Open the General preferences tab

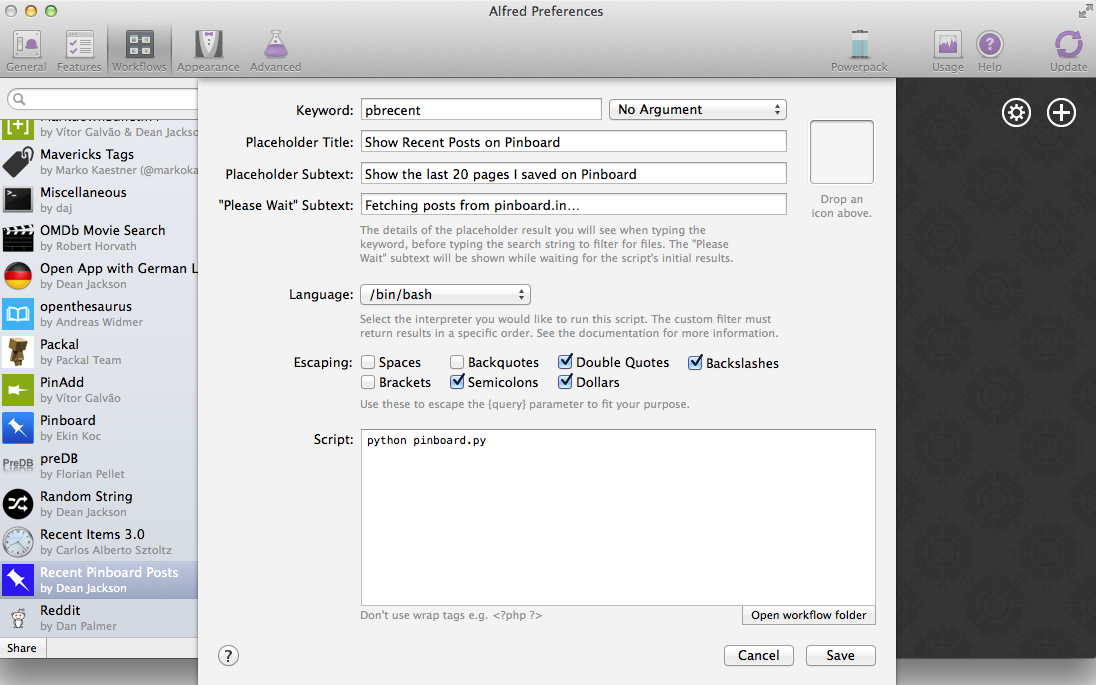(x=27, y=51)
